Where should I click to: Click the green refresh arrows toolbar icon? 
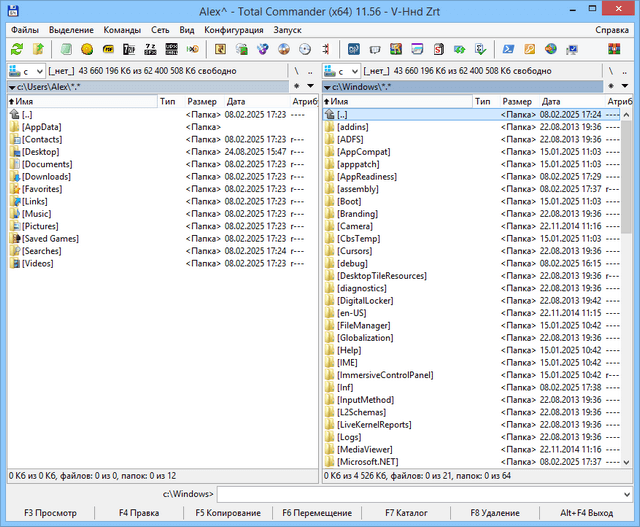[17, 48]
